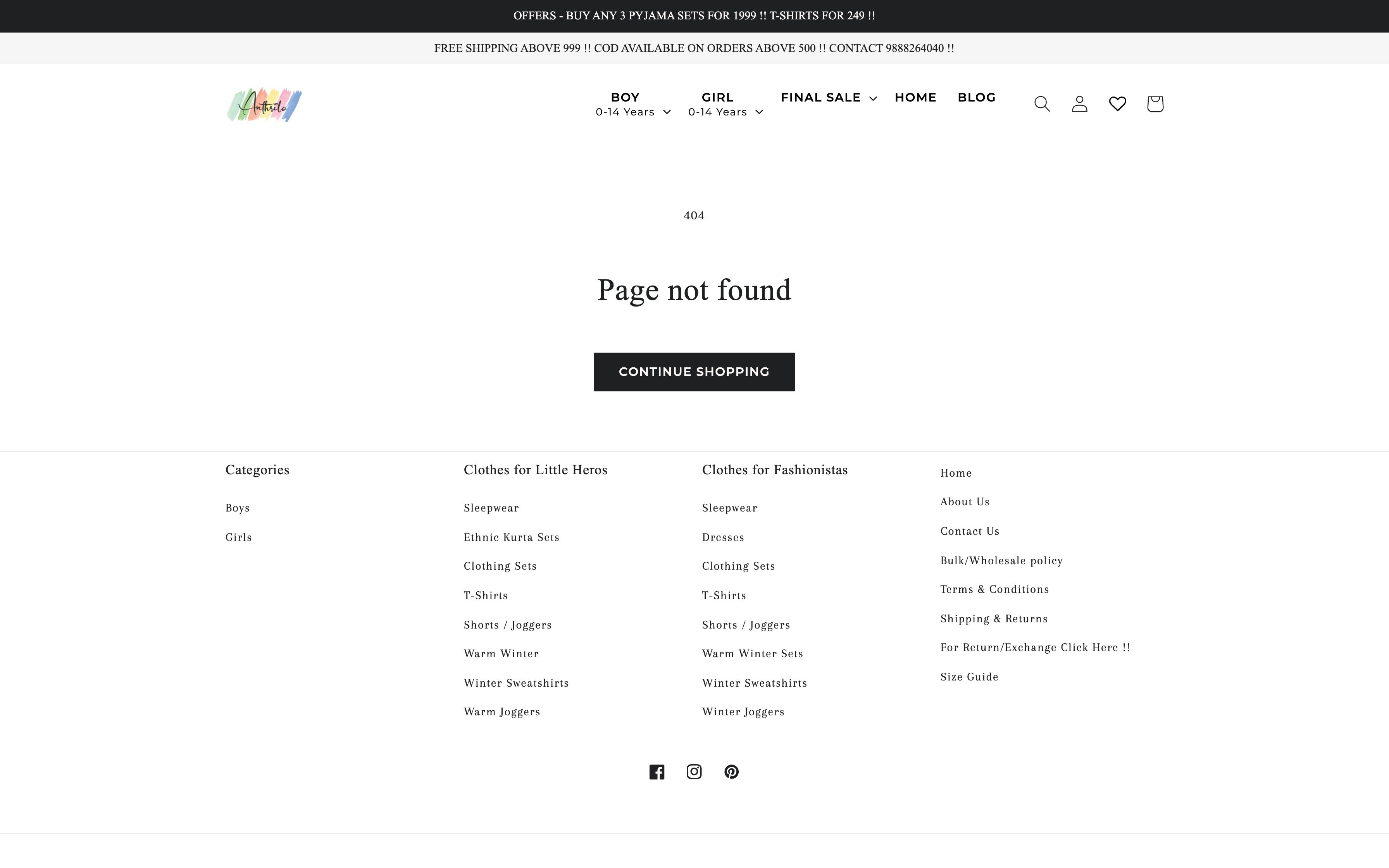View the wishlist heart icon
This screenshot has height=868, width=1389.
coord(1117,104)
